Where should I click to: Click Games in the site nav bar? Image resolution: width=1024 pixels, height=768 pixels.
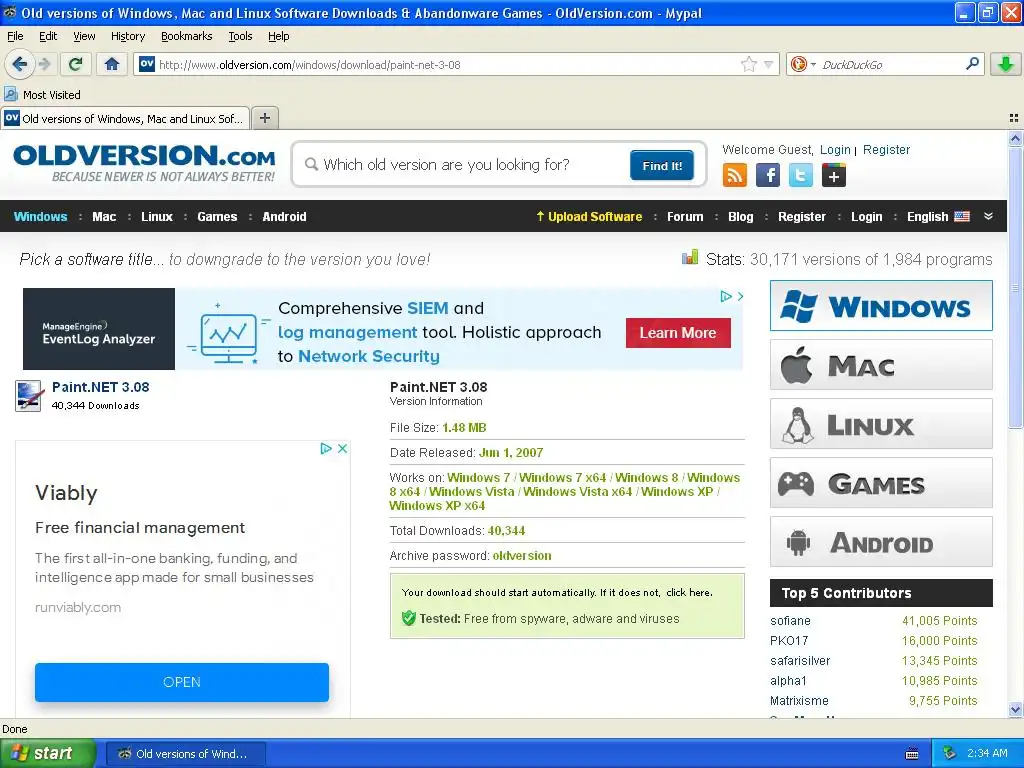click(x=217, y=216)
